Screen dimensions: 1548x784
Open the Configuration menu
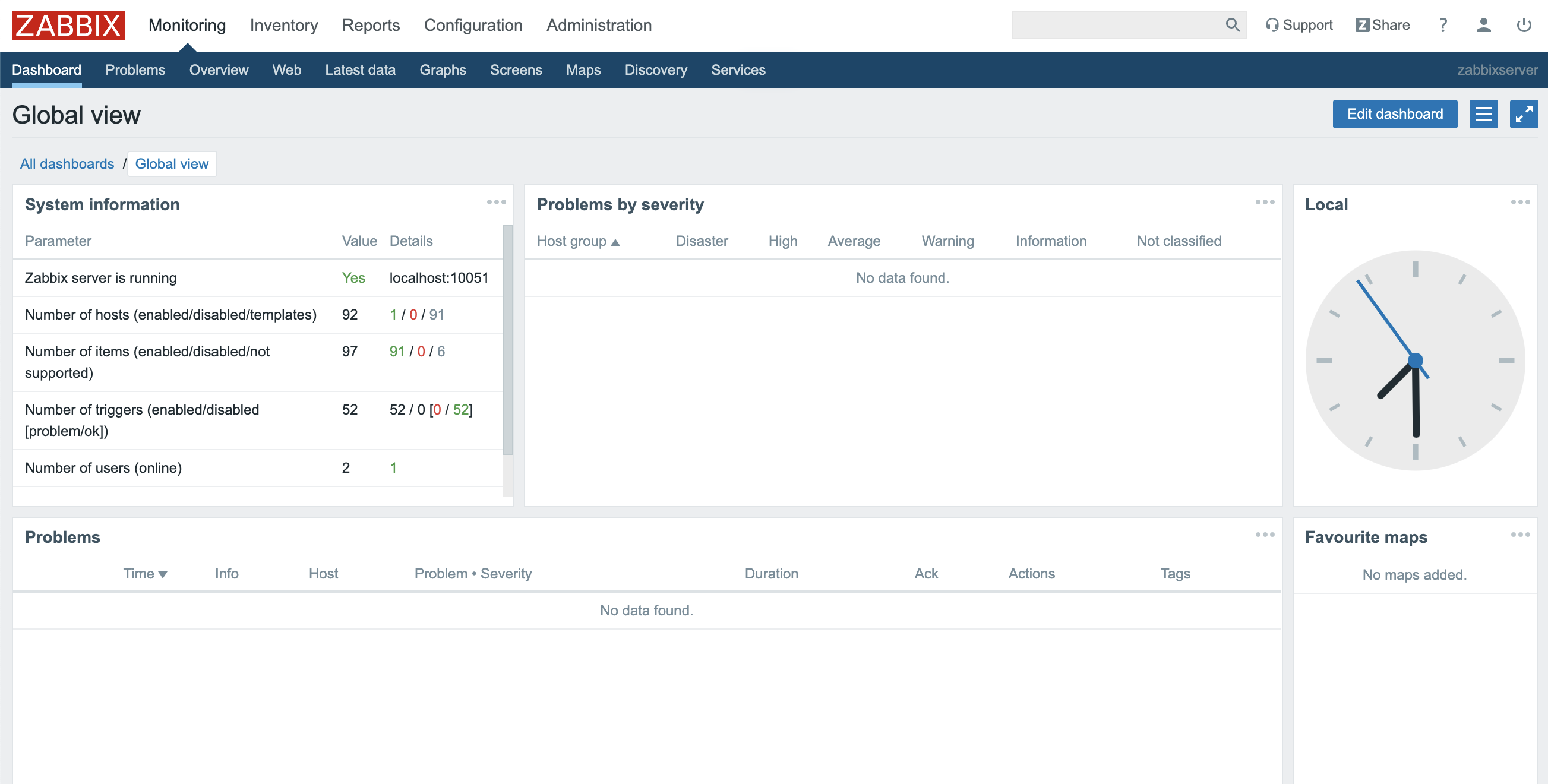click(x=473, y=25)
